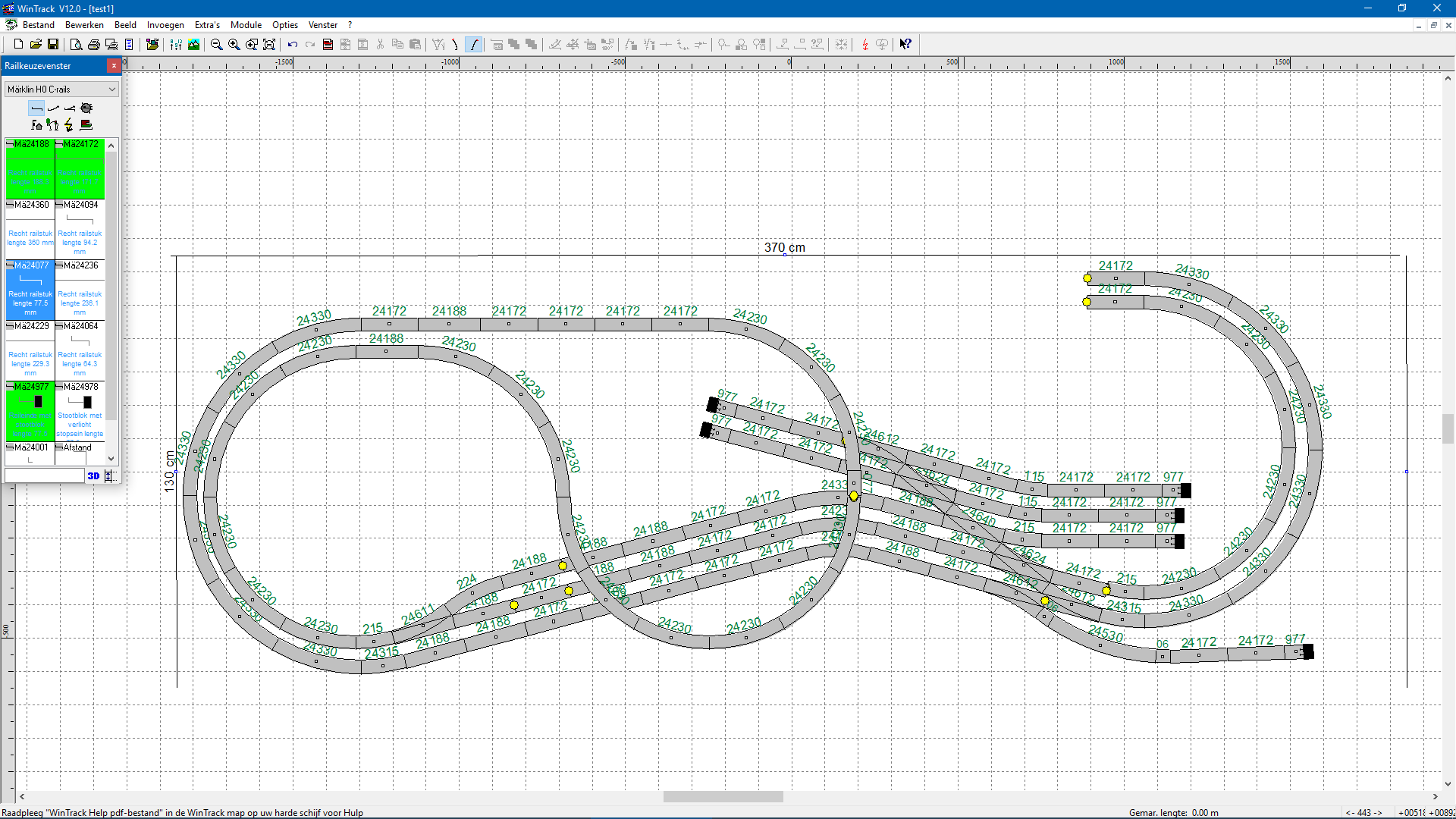The image size is (1456, 819).
Task: Save the layout with the floppy icon
Action: 53,45
